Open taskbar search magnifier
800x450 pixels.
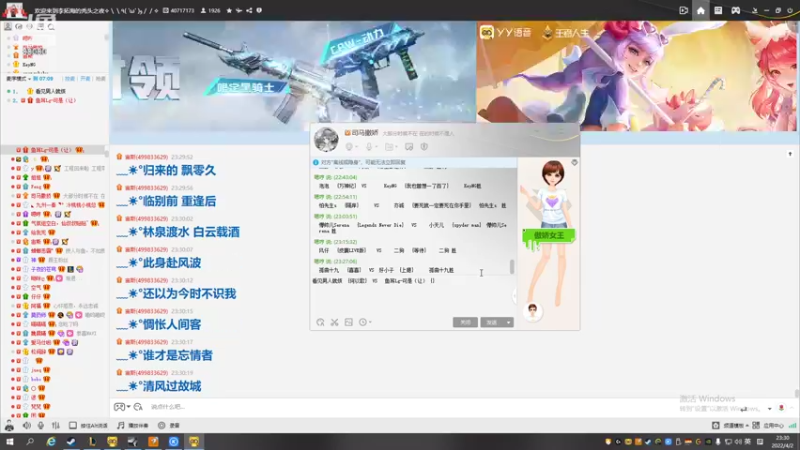pos(30,441)
